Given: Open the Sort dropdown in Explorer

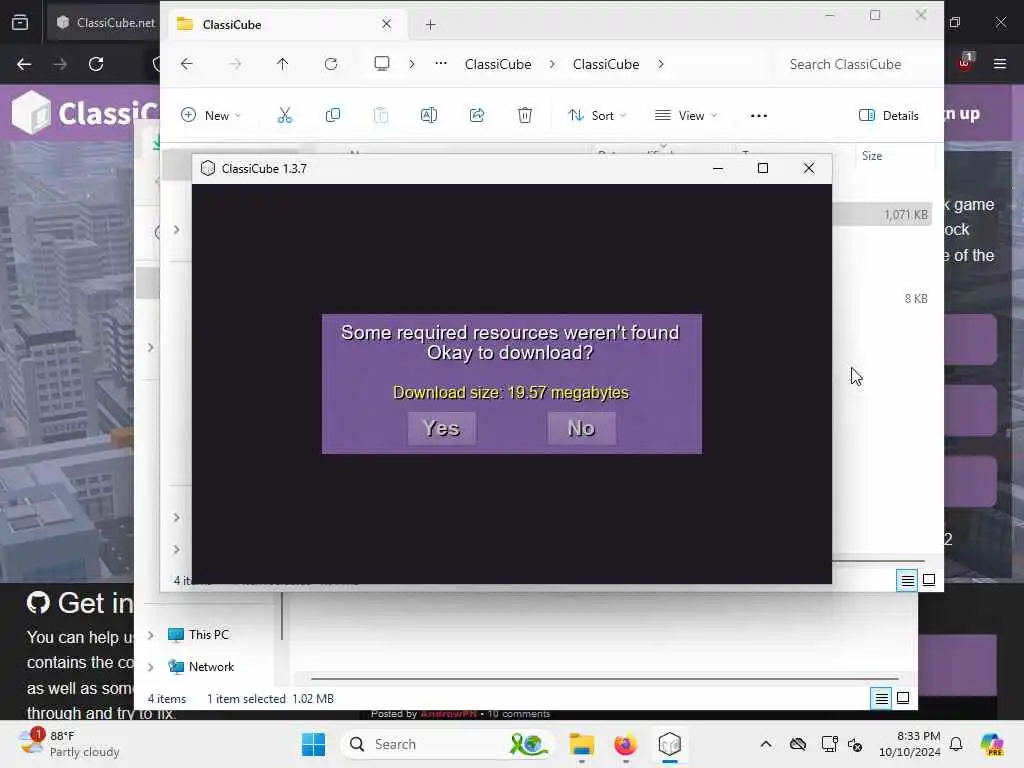Looking at the screenshot, I should pyautogui.click(x=597, y=116).
